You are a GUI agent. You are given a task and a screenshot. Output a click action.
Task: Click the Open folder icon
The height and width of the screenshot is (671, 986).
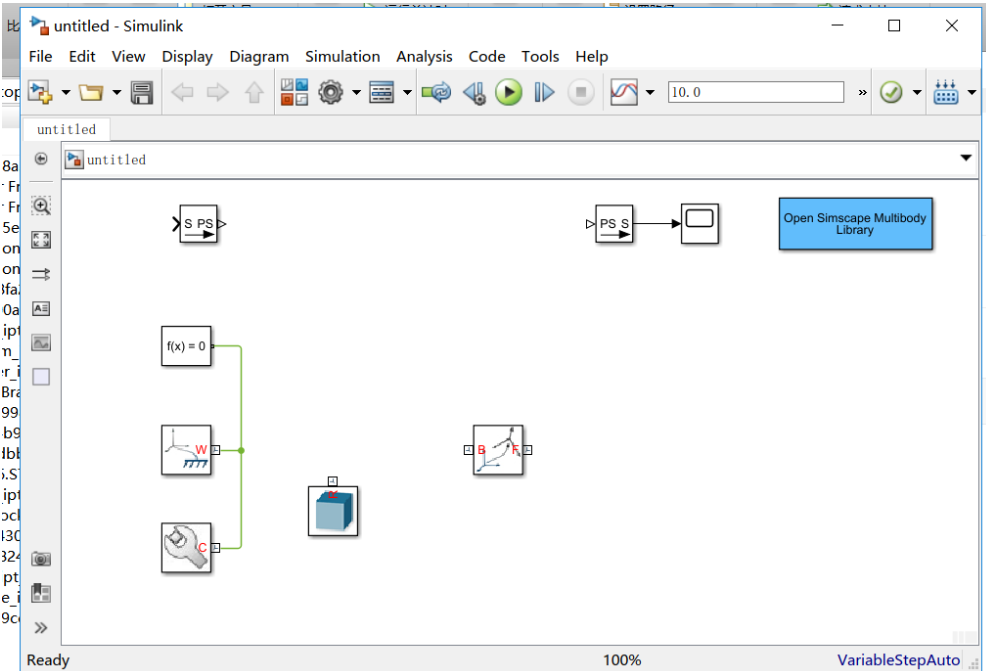[x=91, y=92]
